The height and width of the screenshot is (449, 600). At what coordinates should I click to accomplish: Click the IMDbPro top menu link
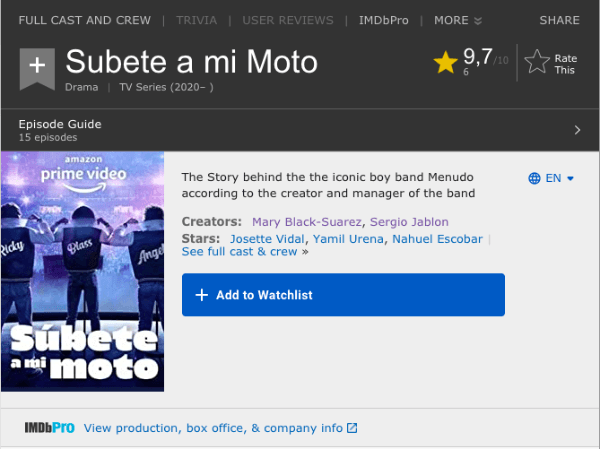click(384, 20)
